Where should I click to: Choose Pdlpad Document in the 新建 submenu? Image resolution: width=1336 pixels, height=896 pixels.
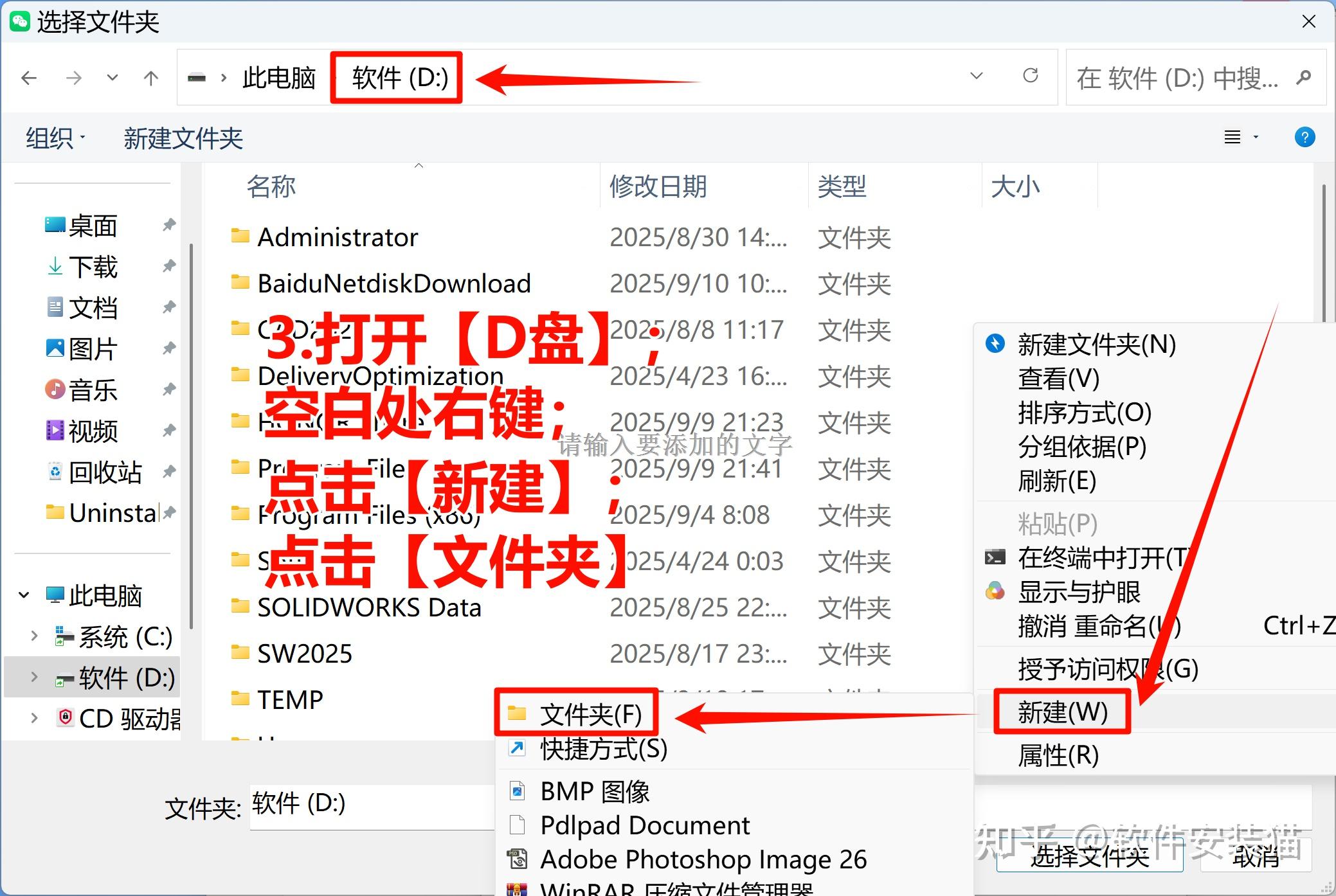(645, 825)
